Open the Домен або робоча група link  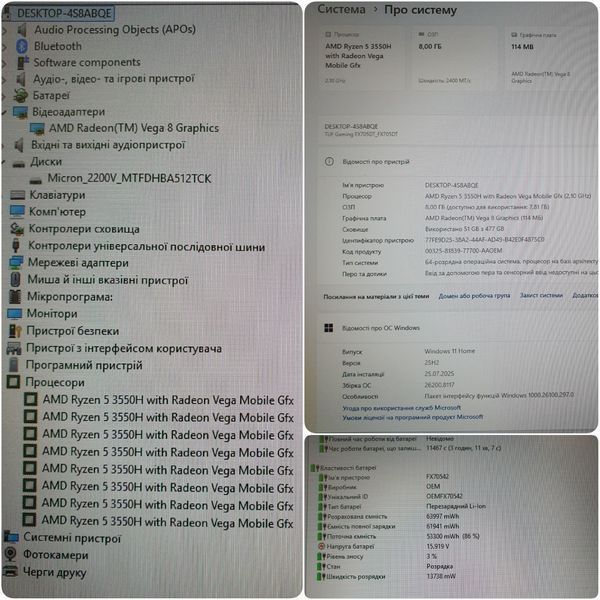tap(474, 296)
